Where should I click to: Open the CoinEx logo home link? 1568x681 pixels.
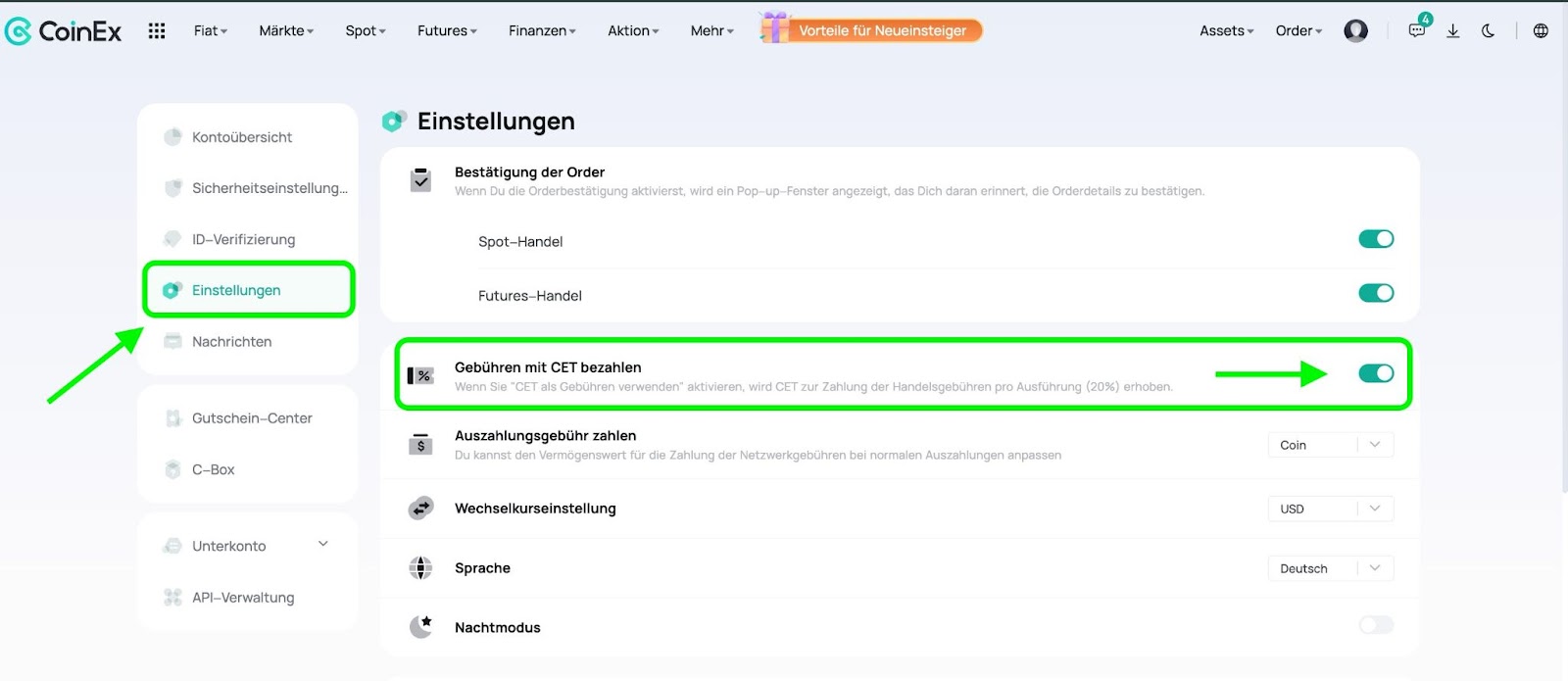(64, 31)
